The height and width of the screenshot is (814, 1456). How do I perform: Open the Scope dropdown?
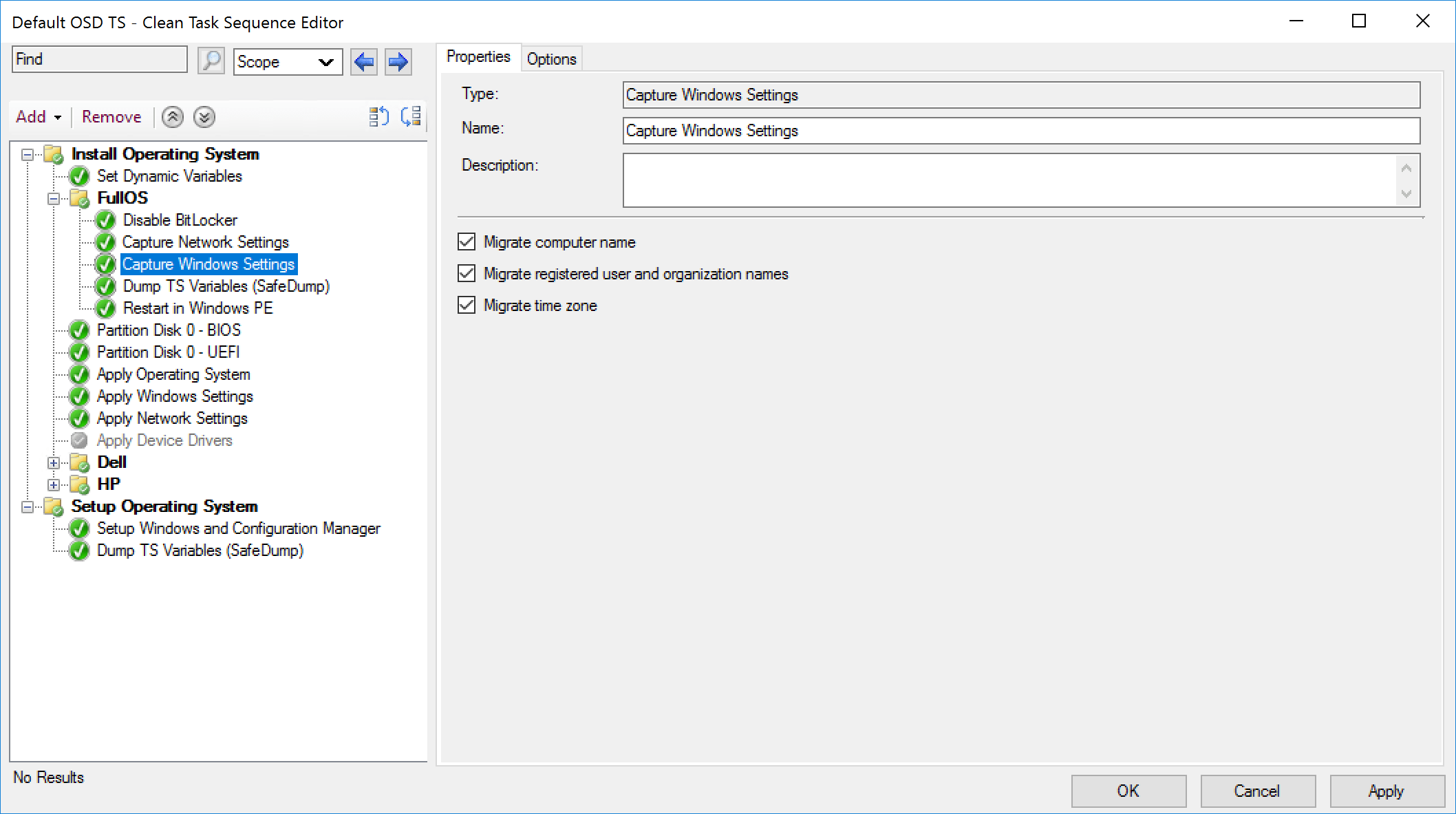[x=288, y=62]
